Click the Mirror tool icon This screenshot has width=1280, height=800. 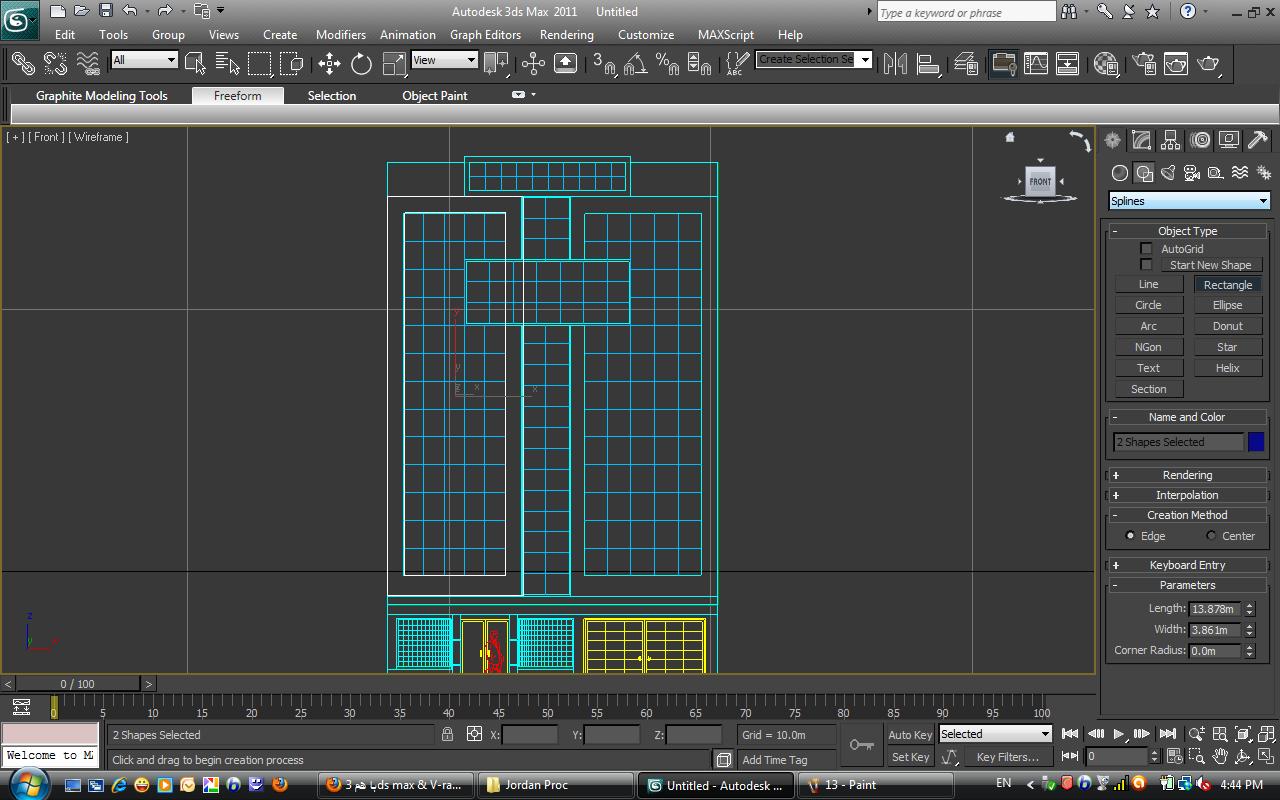[895, 64]
